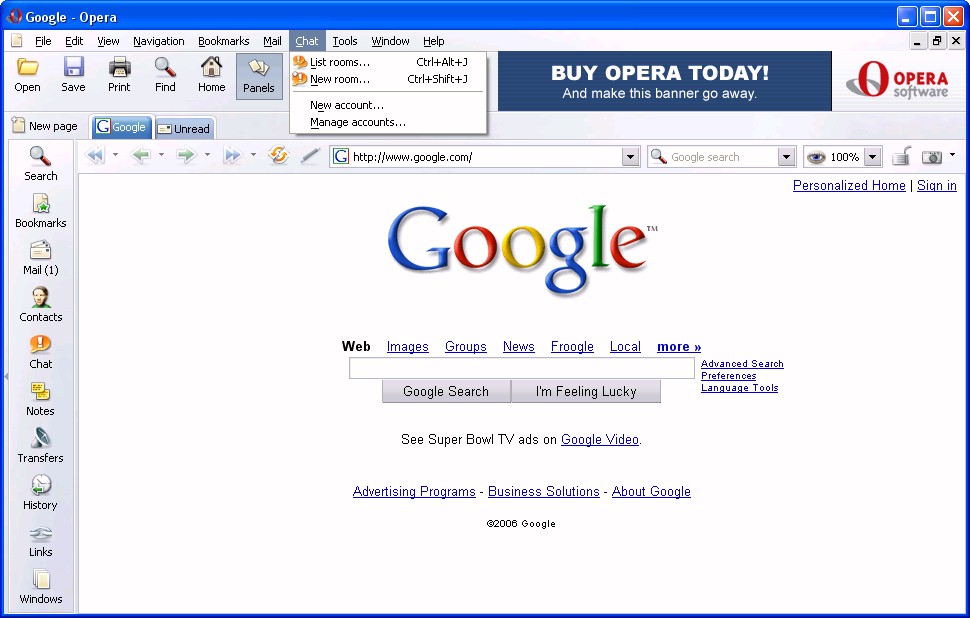Collapse the panel via its left edge handle

[x=6, y=376]
